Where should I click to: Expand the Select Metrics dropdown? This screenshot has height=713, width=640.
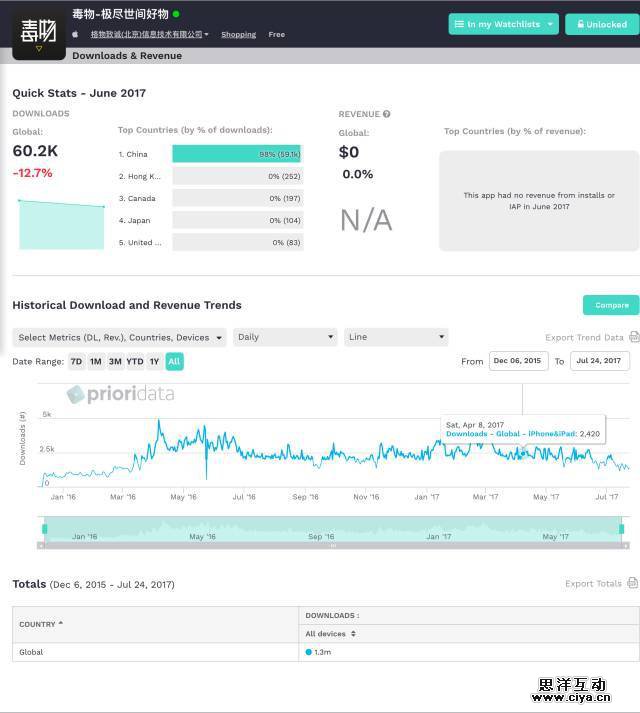[x=119, y=337]
